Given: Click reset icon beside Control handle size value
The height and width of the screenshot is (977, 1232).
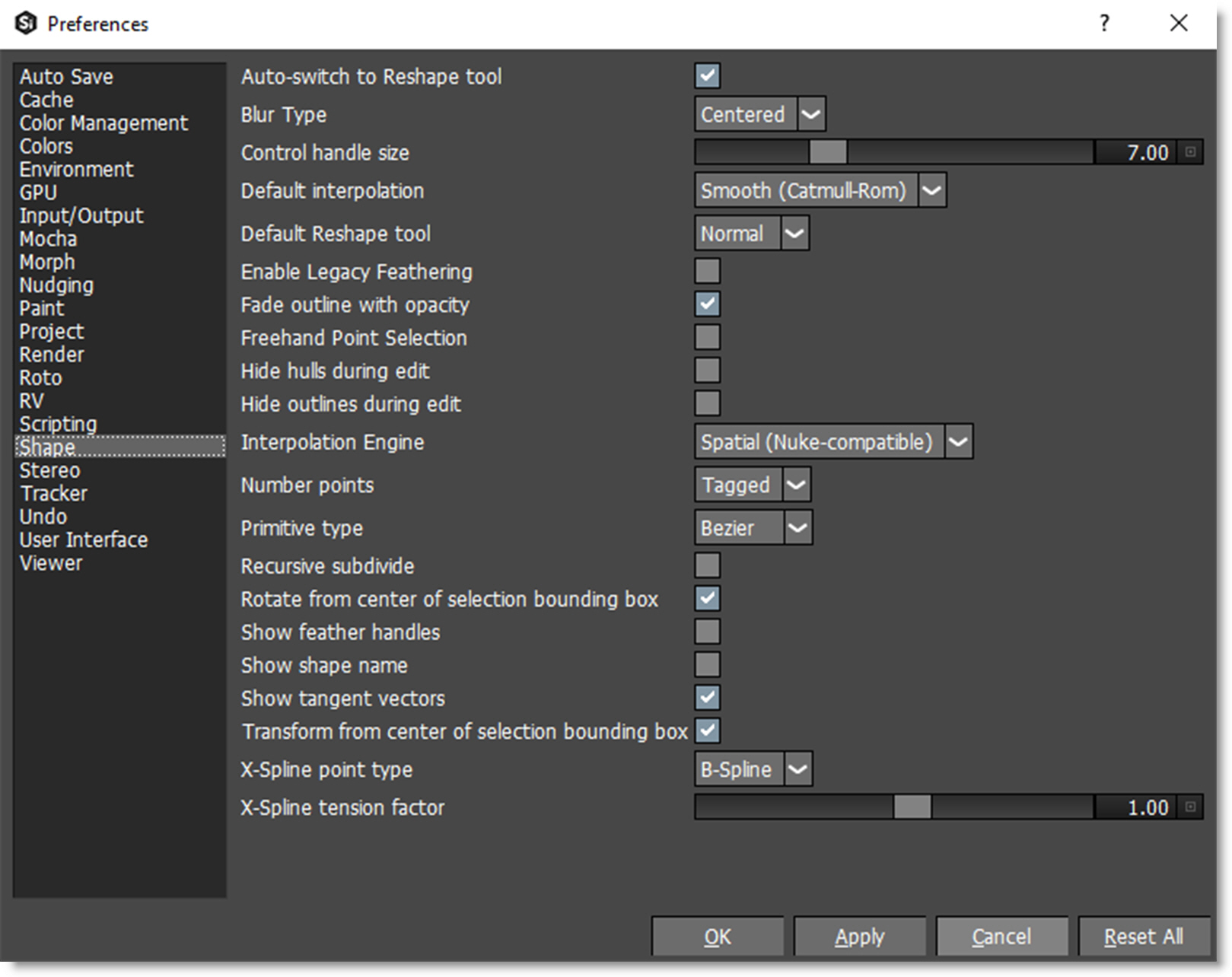Looking at the screenshot, I should point(1191,152).
